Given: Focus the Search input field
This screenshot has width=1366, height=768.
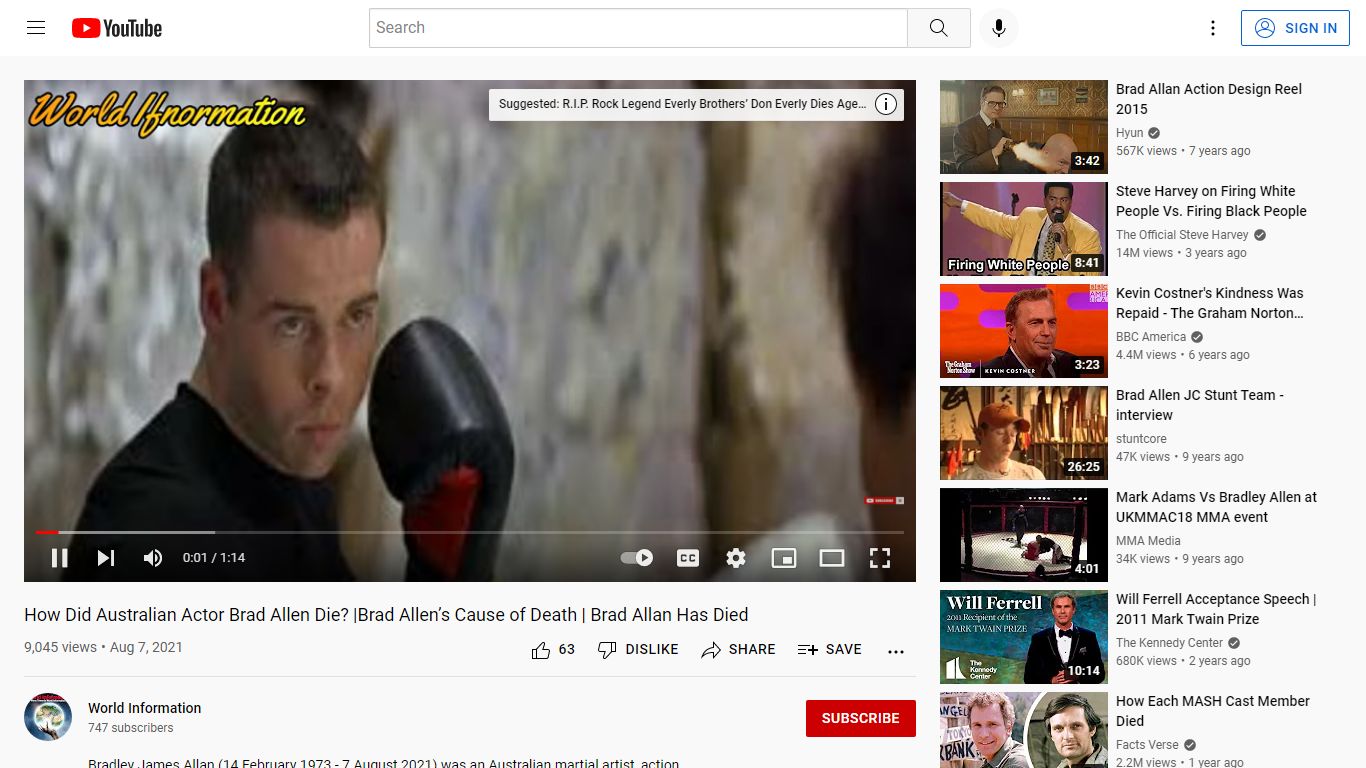Looking at the screenshot, I should click(638, 28).
